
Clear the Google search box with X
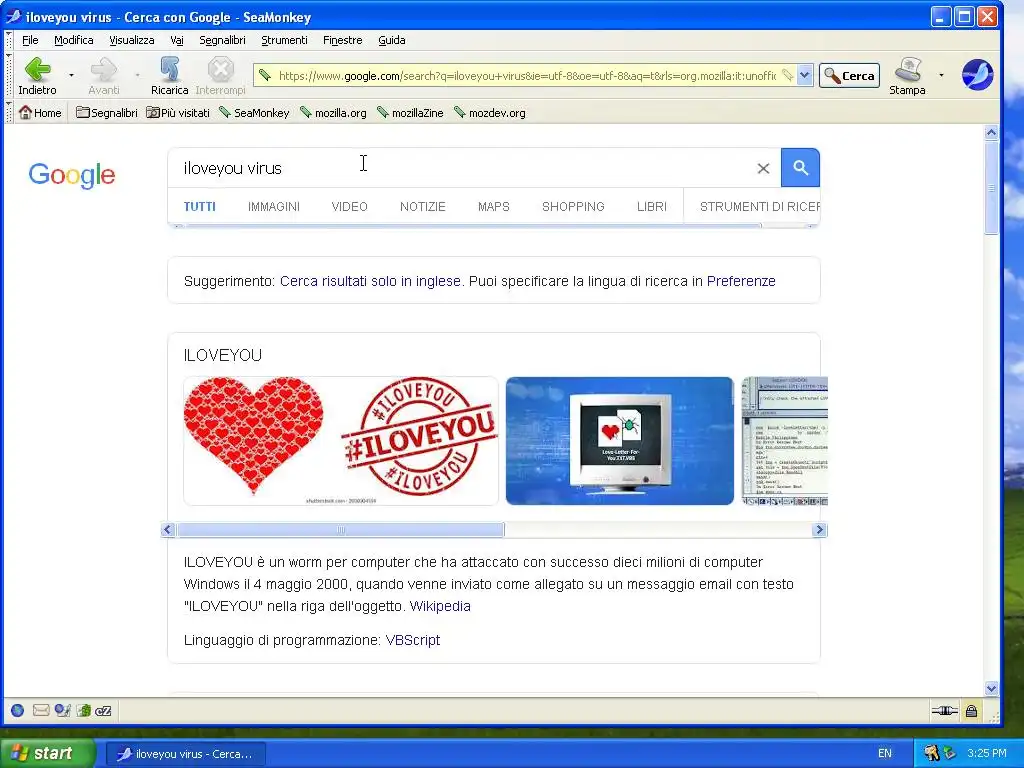point(763,168)
